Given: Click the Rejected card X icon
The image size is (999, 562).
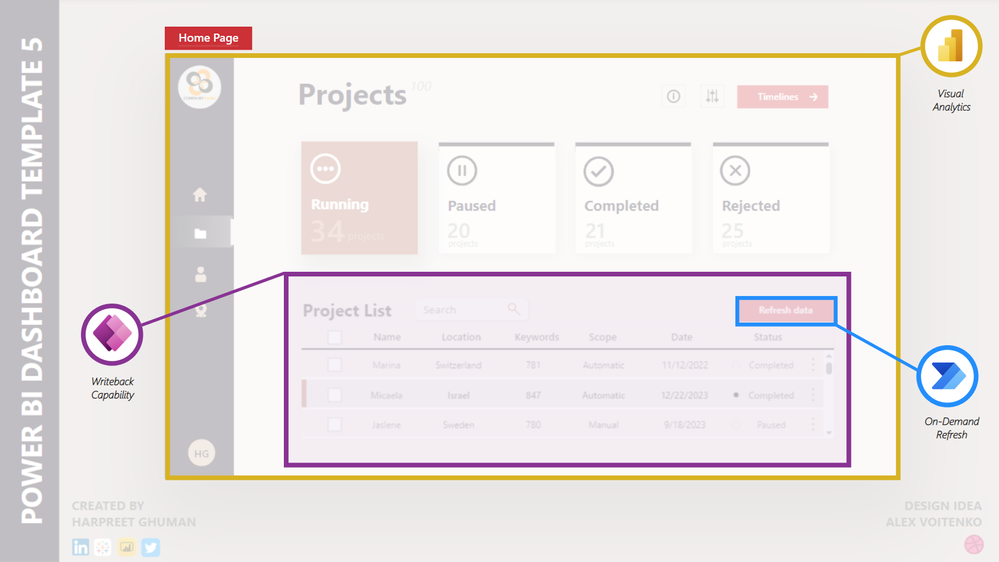Looking at the screenshot, I should pyautogui.click(x=735, y=171).
